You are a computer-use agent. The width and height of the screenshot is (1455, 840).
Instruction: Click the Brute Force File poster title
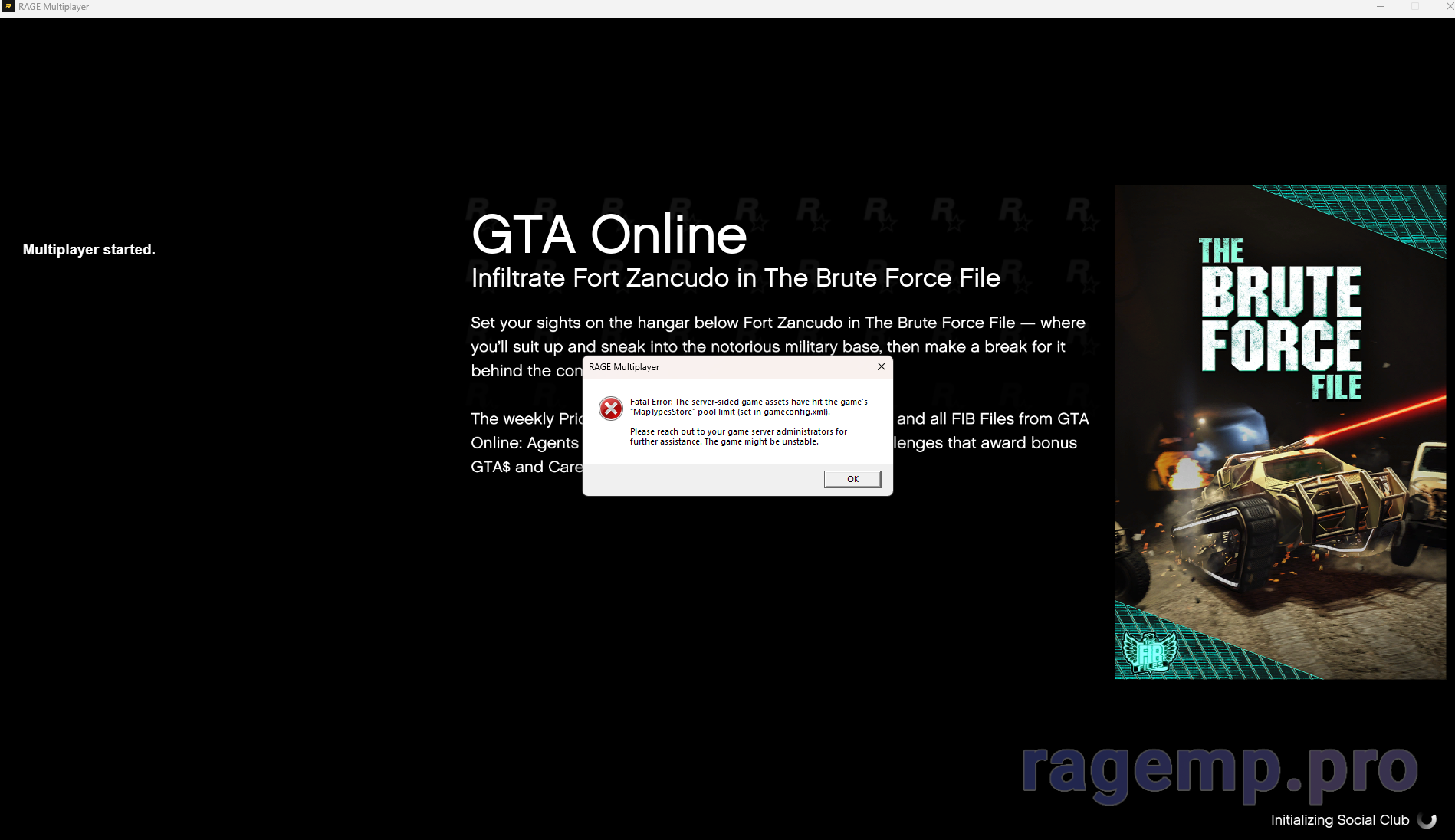[1281, 319]
